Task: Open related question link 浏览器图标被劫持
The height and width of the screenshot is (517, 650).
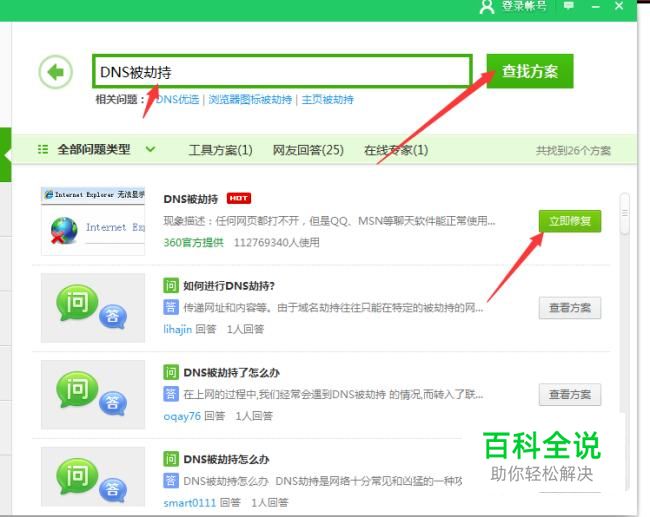Action: pyautogui.click(x=250, y=100)
